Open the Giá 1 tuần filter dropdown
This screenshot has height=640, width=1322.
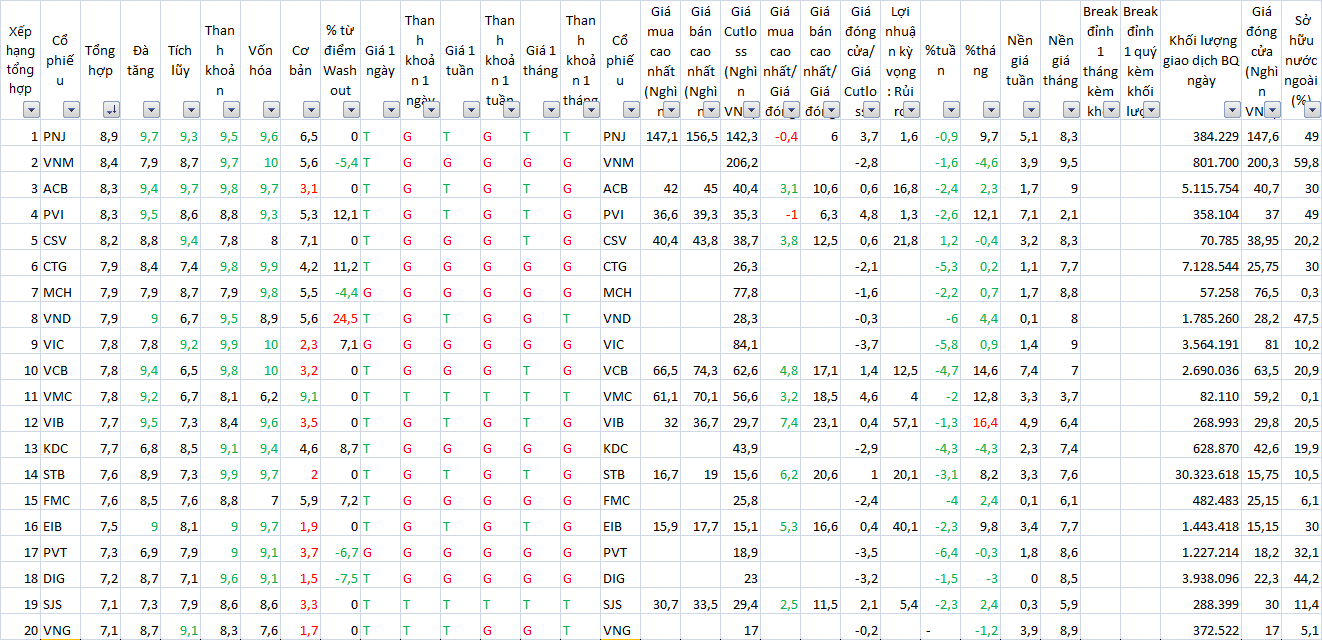tap(471, 110)
